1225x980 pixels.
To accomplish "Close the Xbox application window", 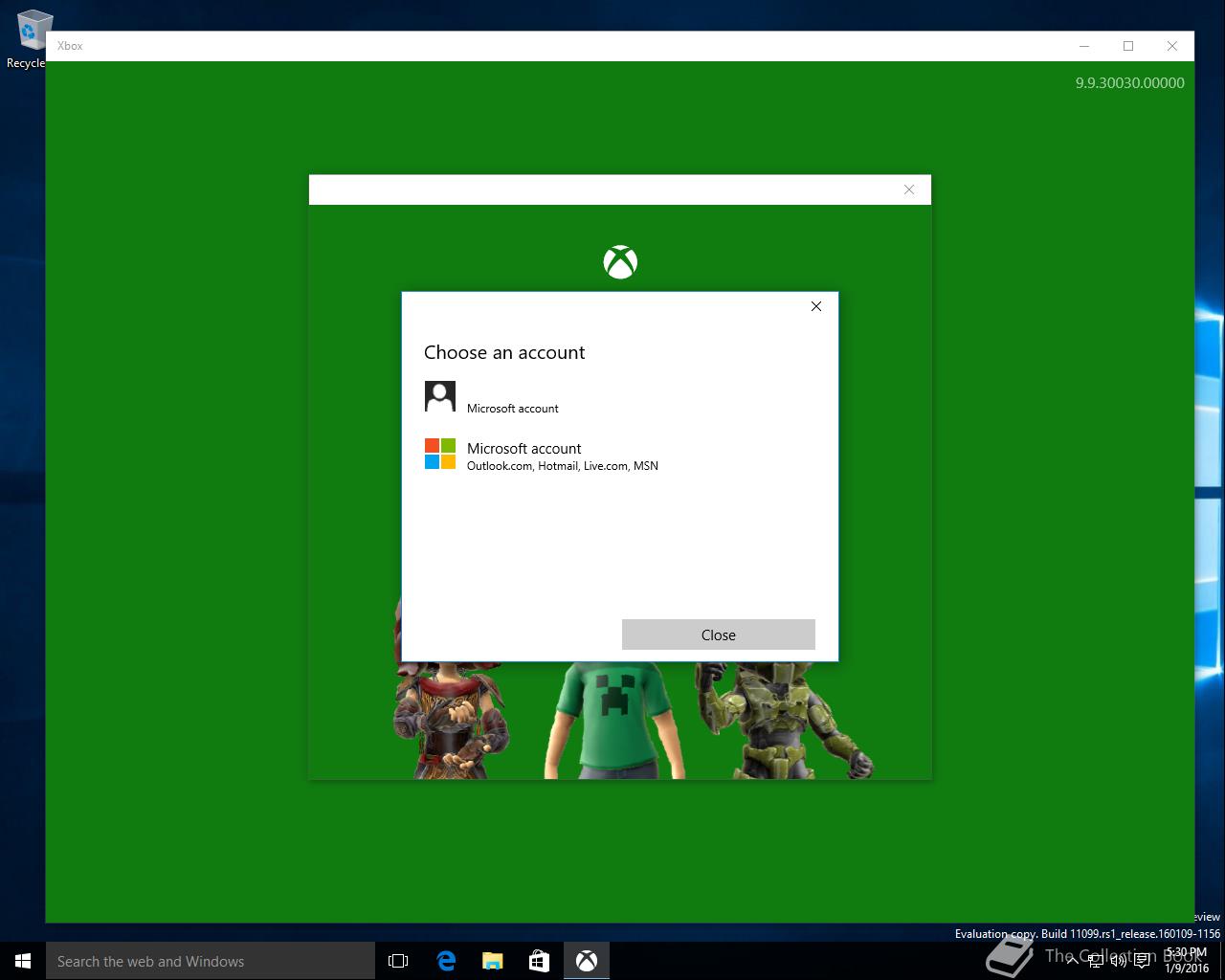I will pyautogui.click(x=1172, y=46).
